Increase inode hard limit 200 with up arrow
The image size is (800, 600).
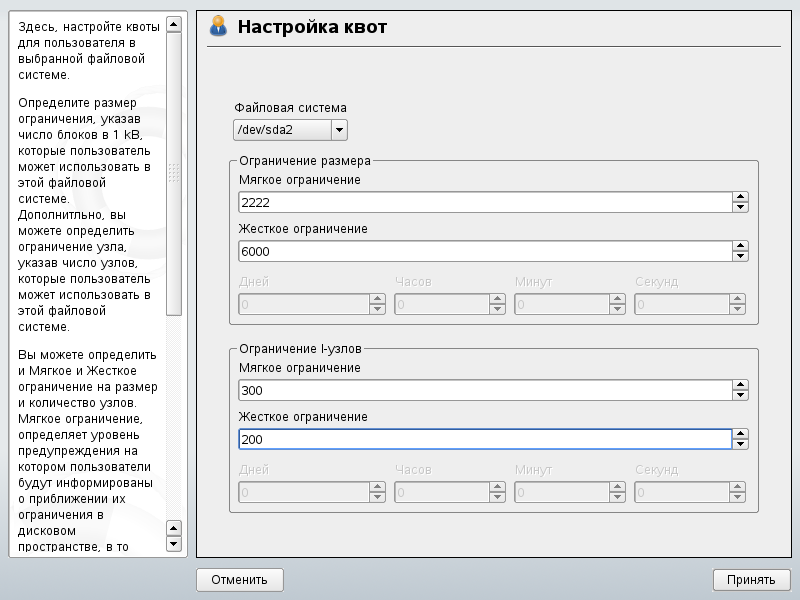[740, 434]
